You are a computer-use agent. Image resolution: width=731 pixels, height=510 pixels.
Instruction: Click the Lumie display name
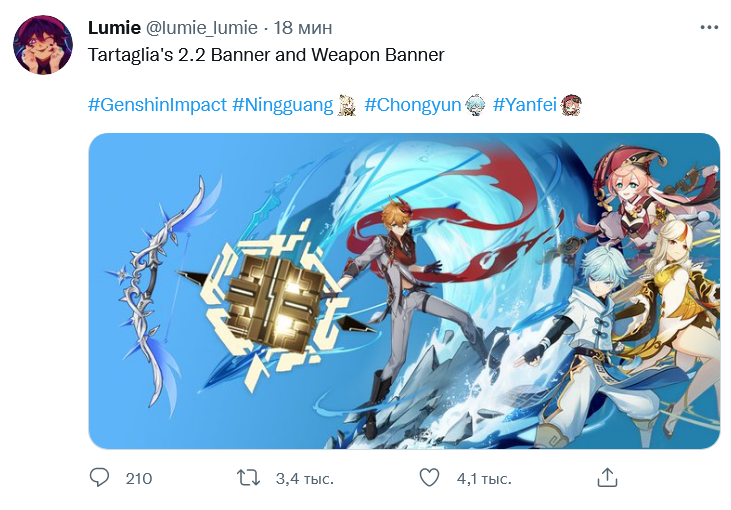[114, 28]
